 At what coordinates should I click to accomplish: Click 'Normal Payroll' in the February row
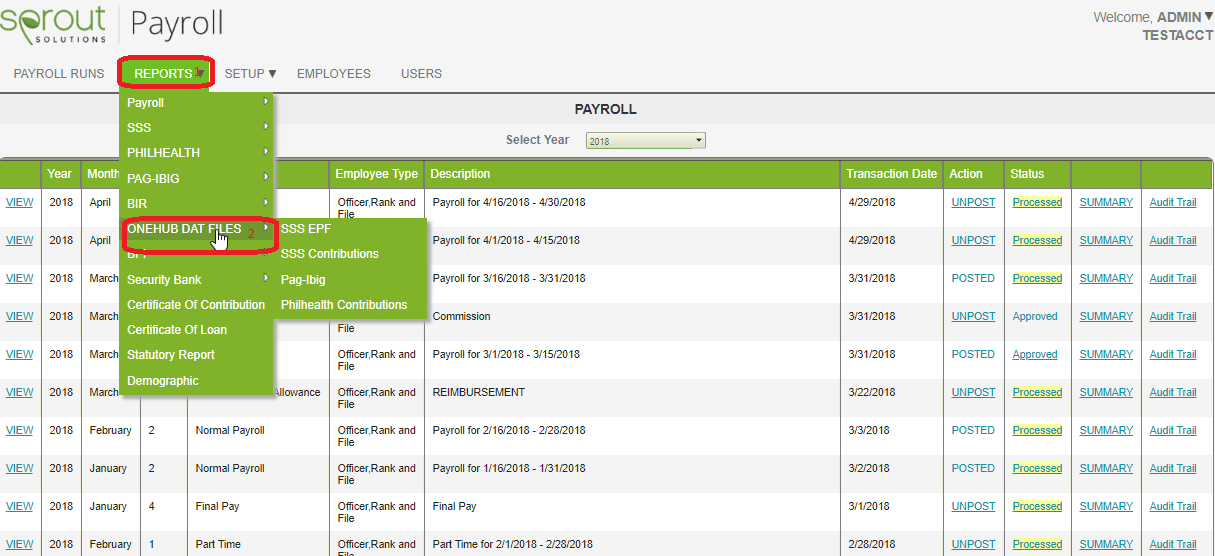[230, 430]
